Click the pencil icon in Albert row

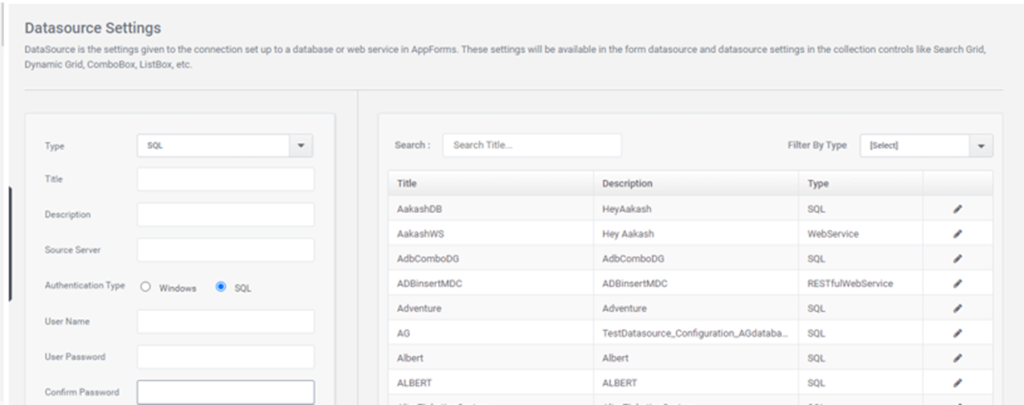point(957,358)
